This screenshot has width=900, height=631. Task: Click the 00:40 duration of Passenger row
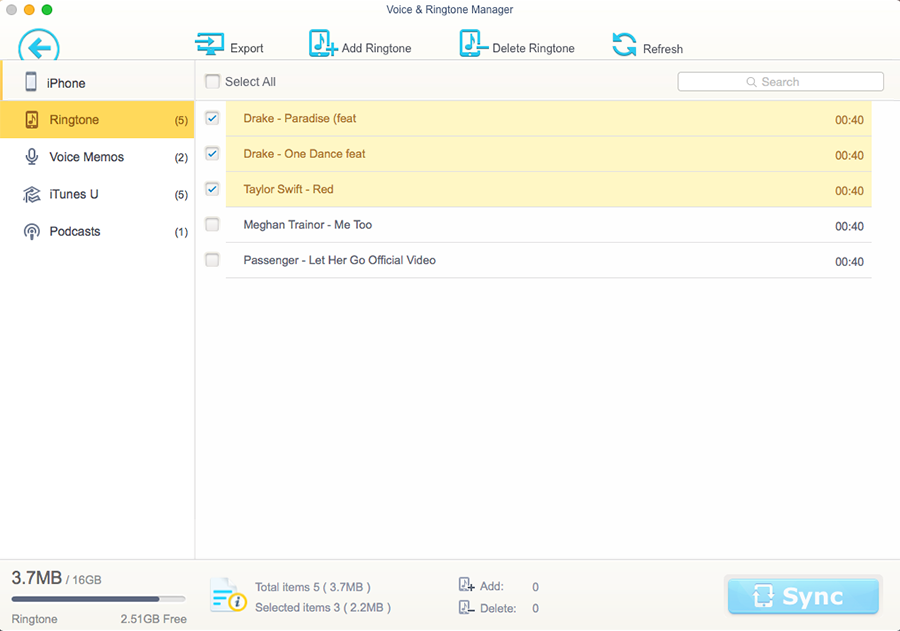tap(849, 262)
